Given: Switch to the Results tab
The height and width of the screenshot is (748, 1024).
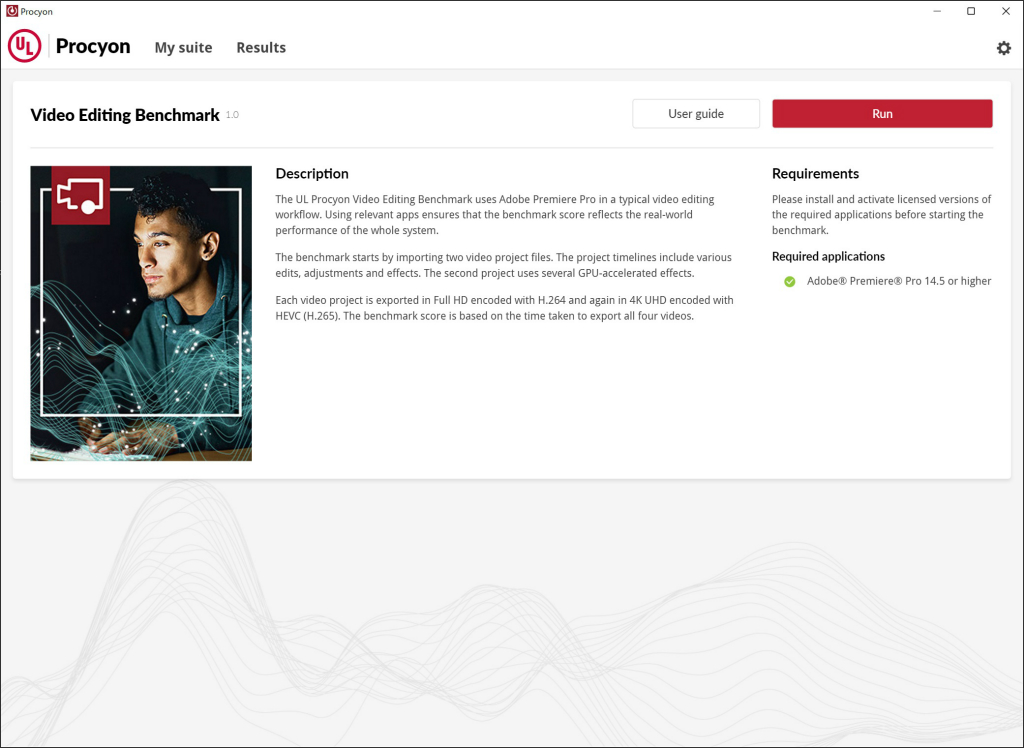Looking at the screenshot, I should (261, 48).
